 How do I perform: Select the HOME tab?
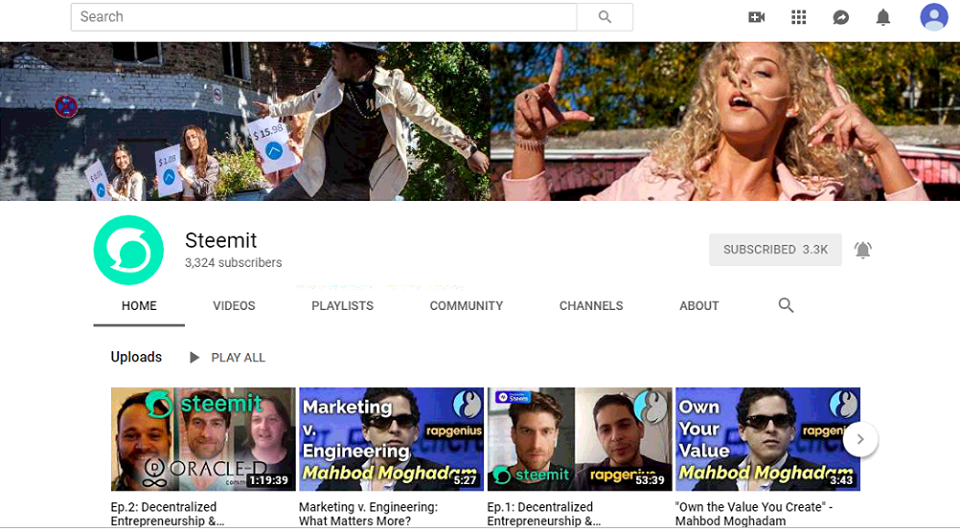[x=139, y=305]
